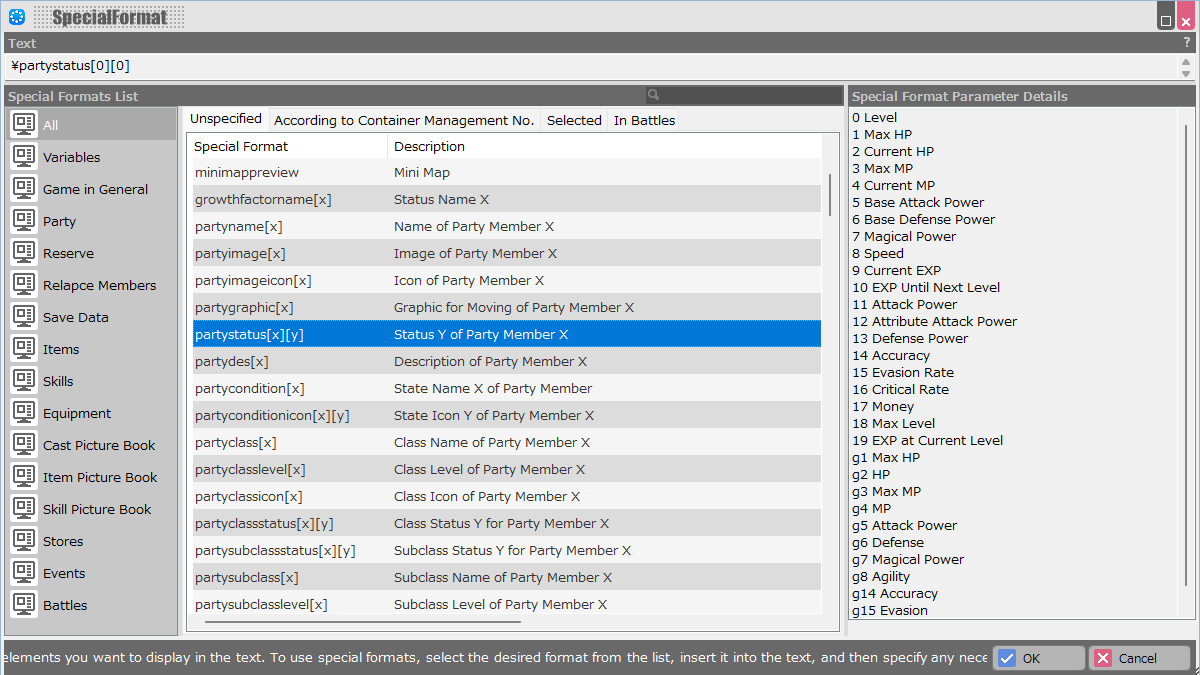1200x675 pixels.
Task: Select the Party category icon
Action: 25,221
